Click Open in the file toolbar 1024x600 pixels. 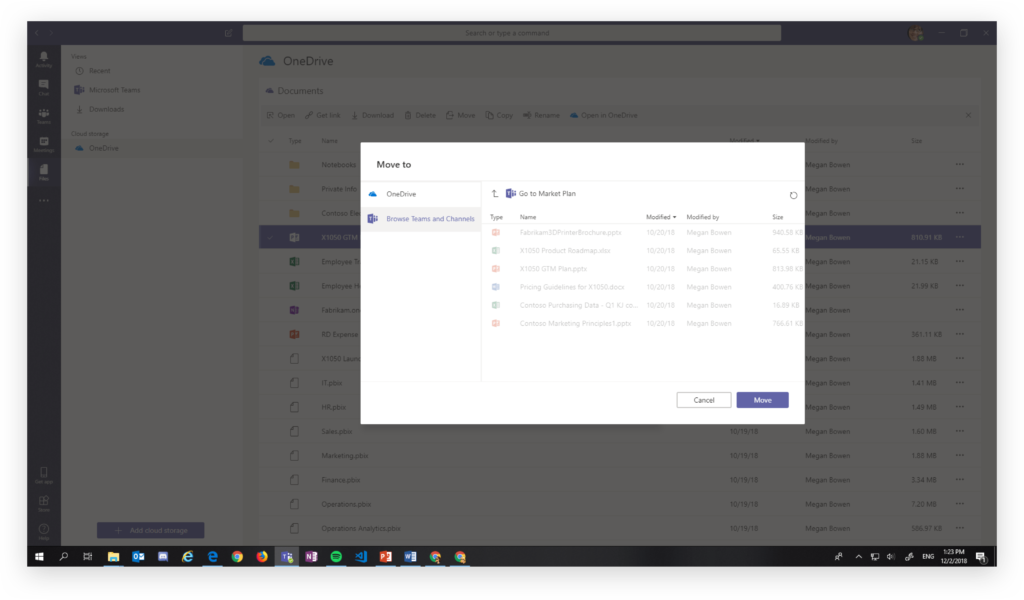click(x=281, y=116)
